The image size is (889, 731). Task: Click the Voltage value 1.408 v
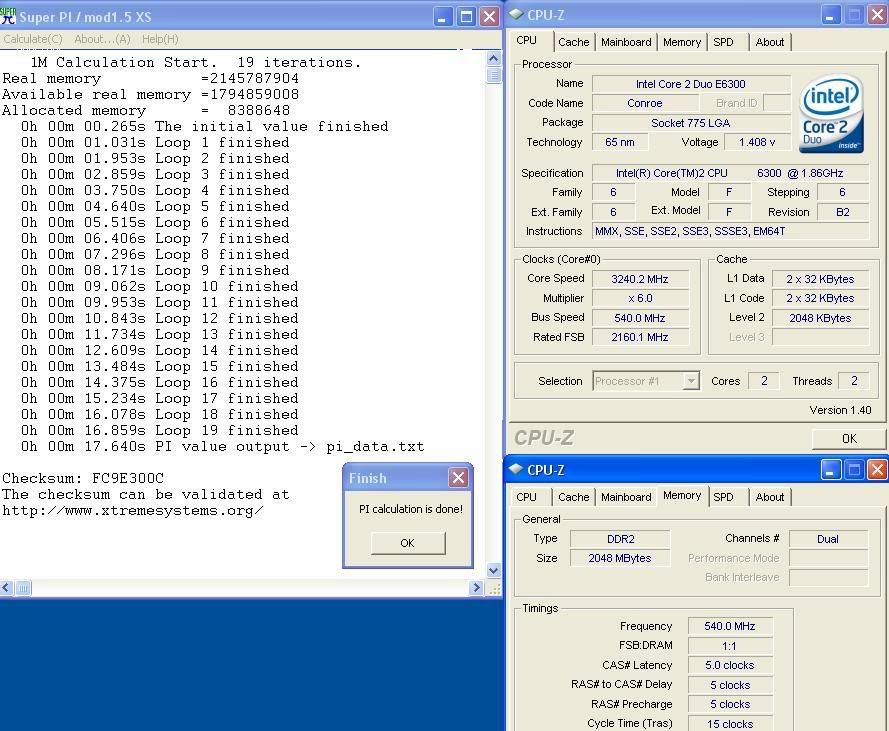pos(757,142)
